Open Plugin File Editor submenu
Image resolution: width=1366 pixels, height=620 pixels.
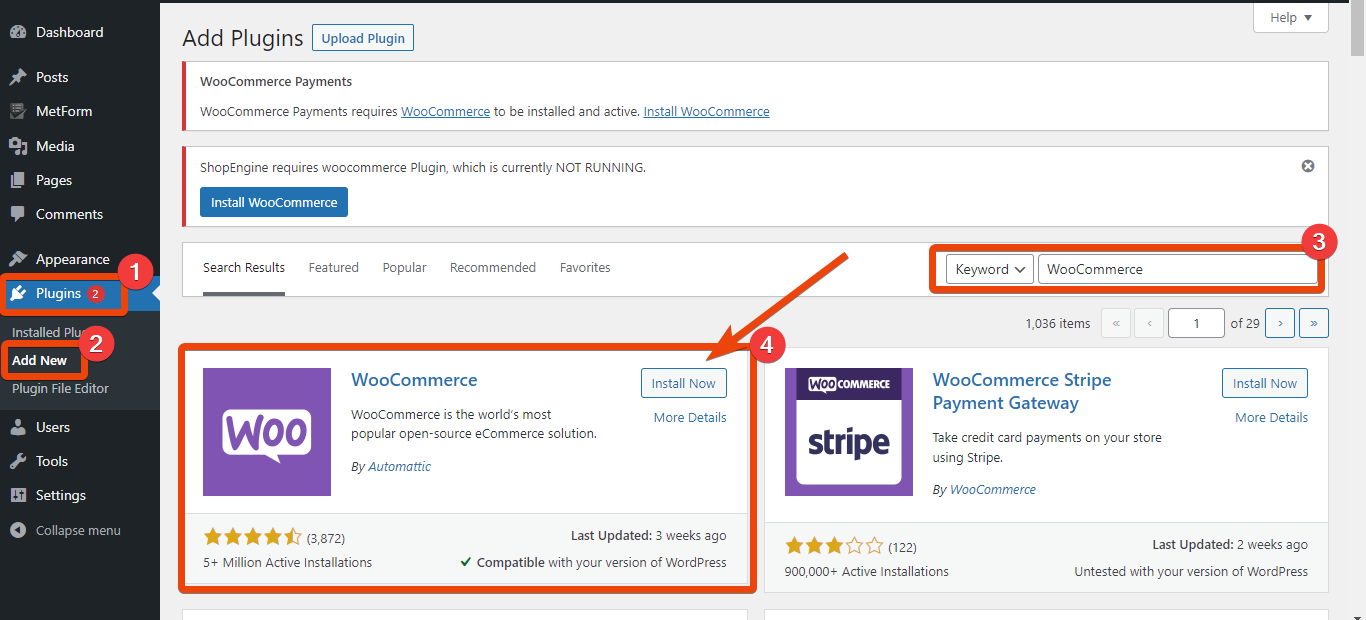[x=60, y=388]
